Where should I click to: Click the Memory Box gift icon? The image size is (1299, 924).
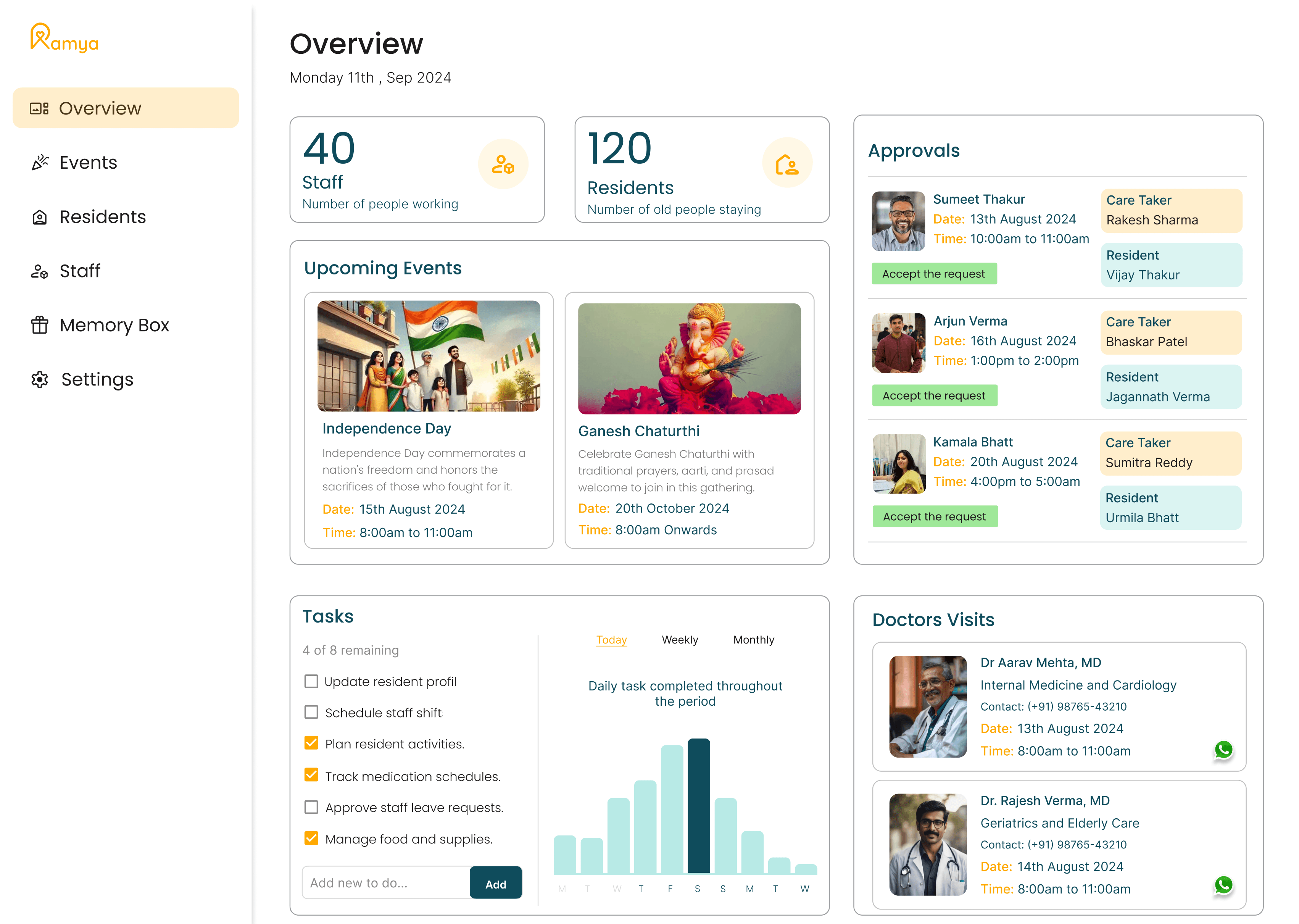click(39, 326)
